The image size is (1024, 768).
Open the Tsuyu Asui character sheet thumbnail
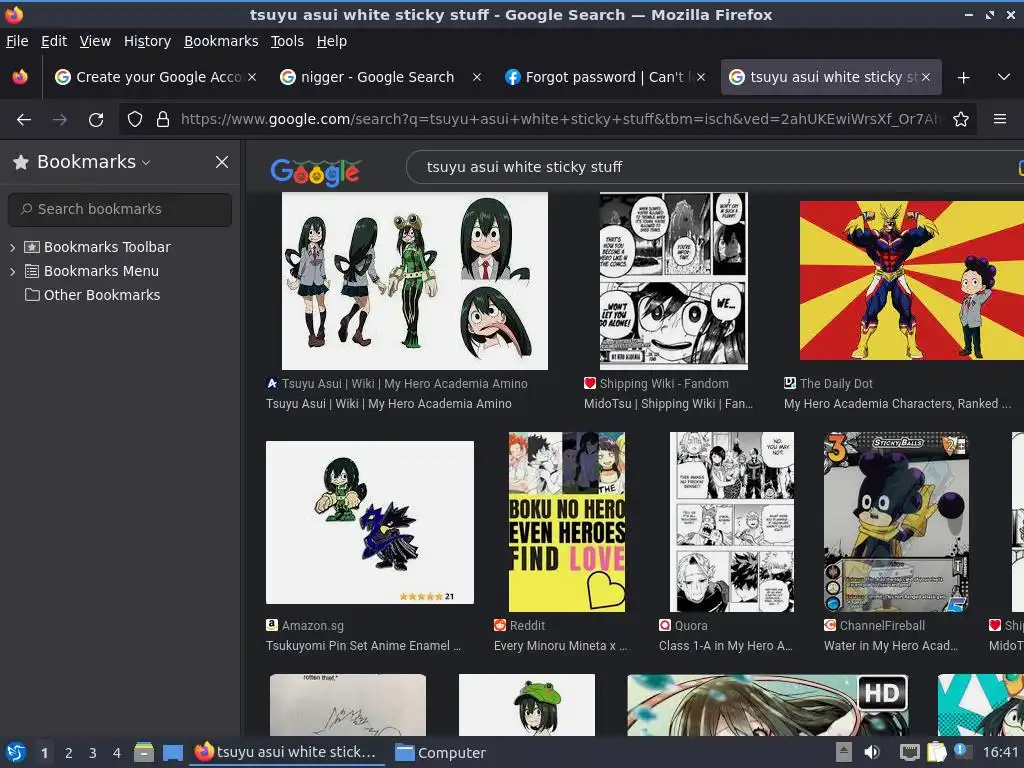pos(415,281)
